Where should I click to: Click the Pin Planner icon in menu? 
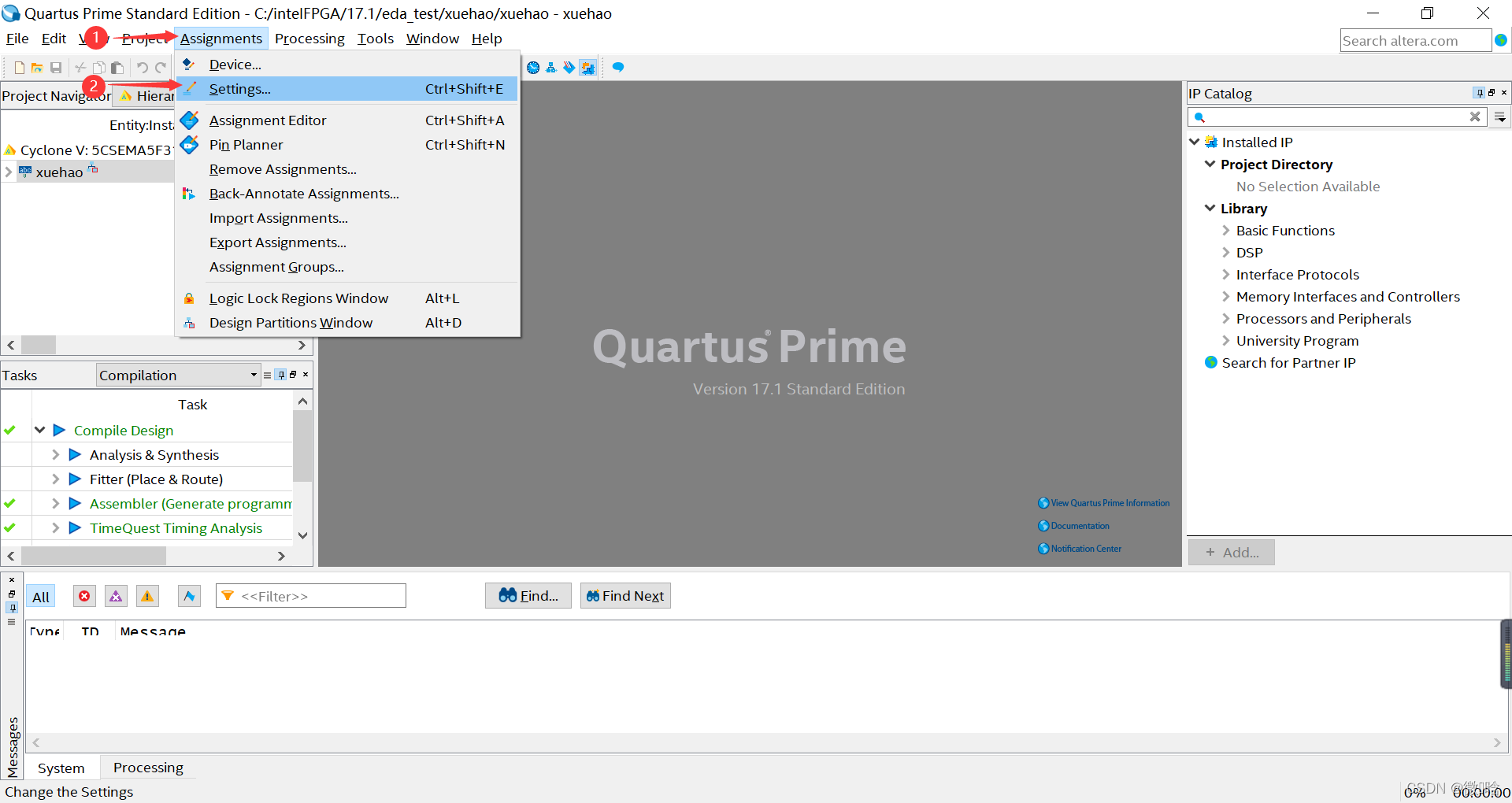tap(190, 144)
